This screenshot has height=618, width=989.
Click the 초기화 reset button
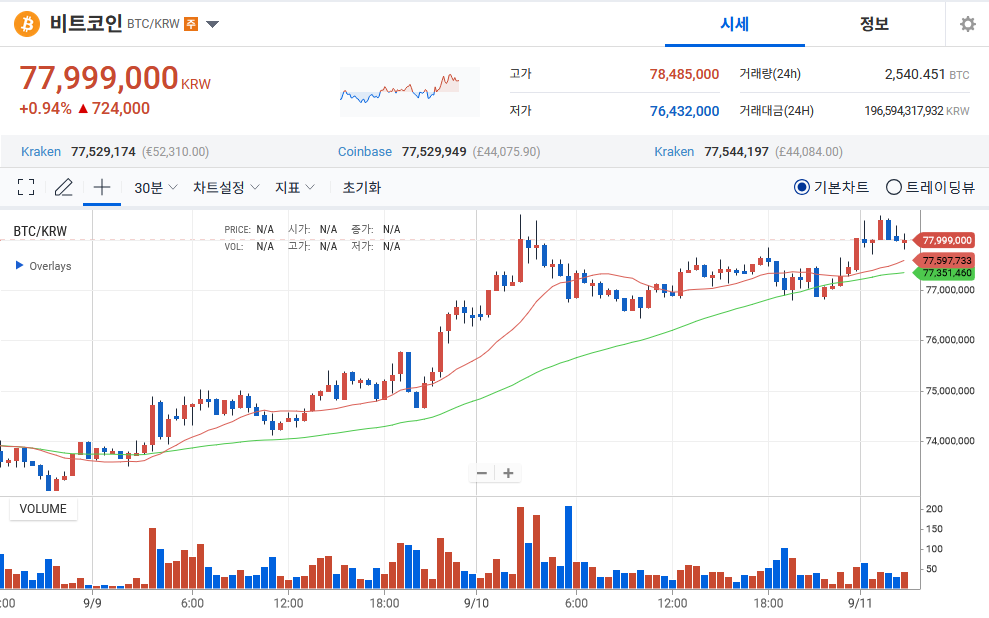(x=361, y=187)
